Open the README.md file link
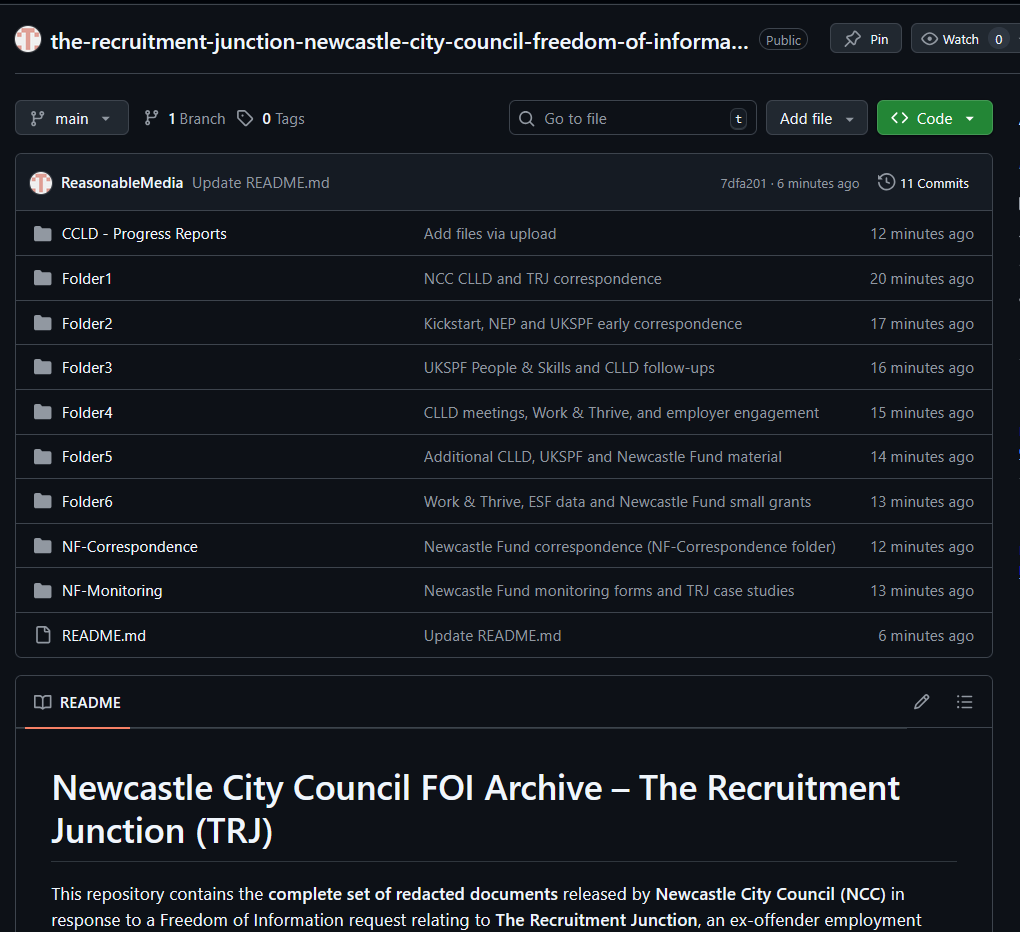Image resolution: width=1020 pixels, height=932 pixels. (103, 635)
